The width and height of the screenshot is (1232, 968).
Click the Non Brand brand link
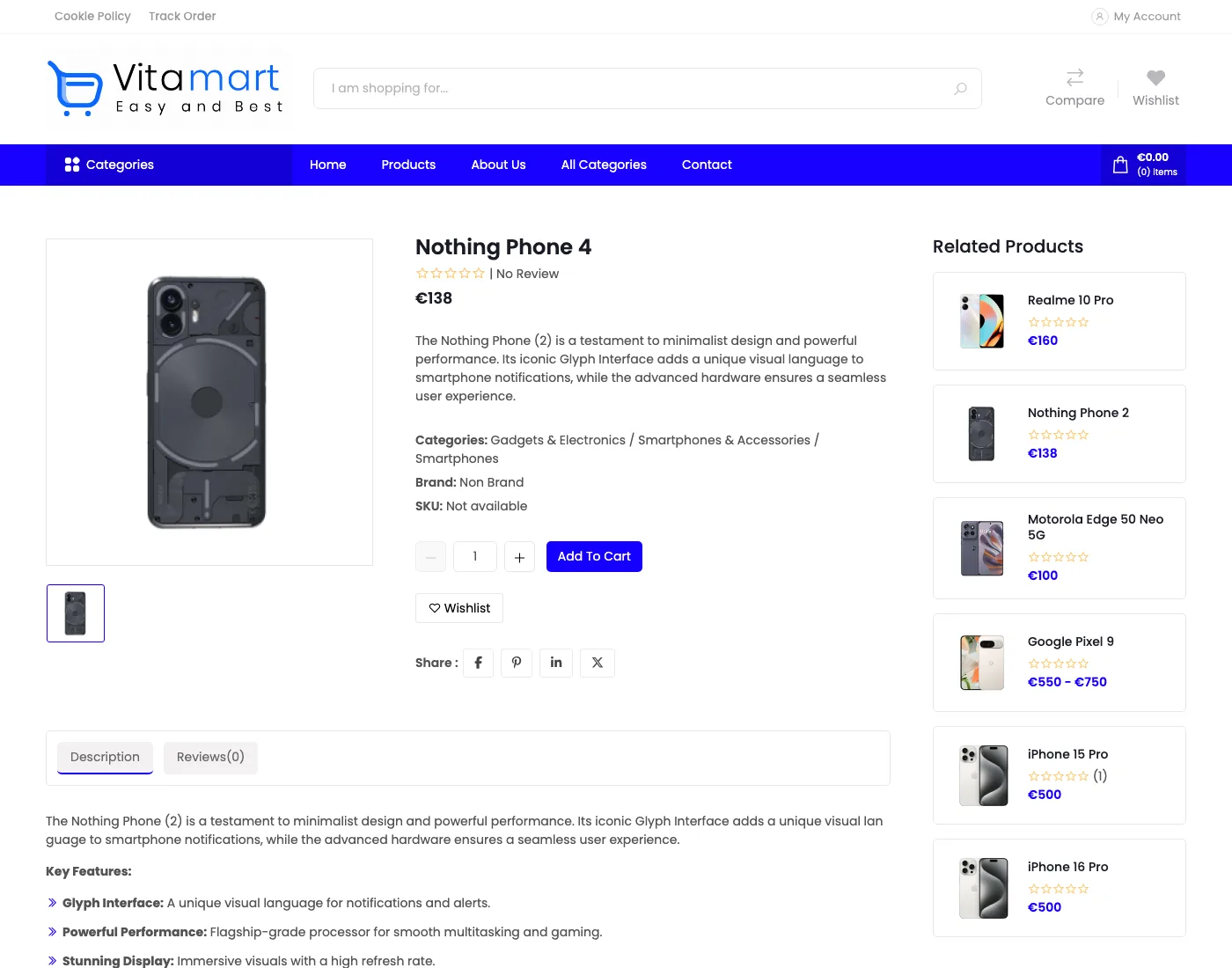pos(492,482)
